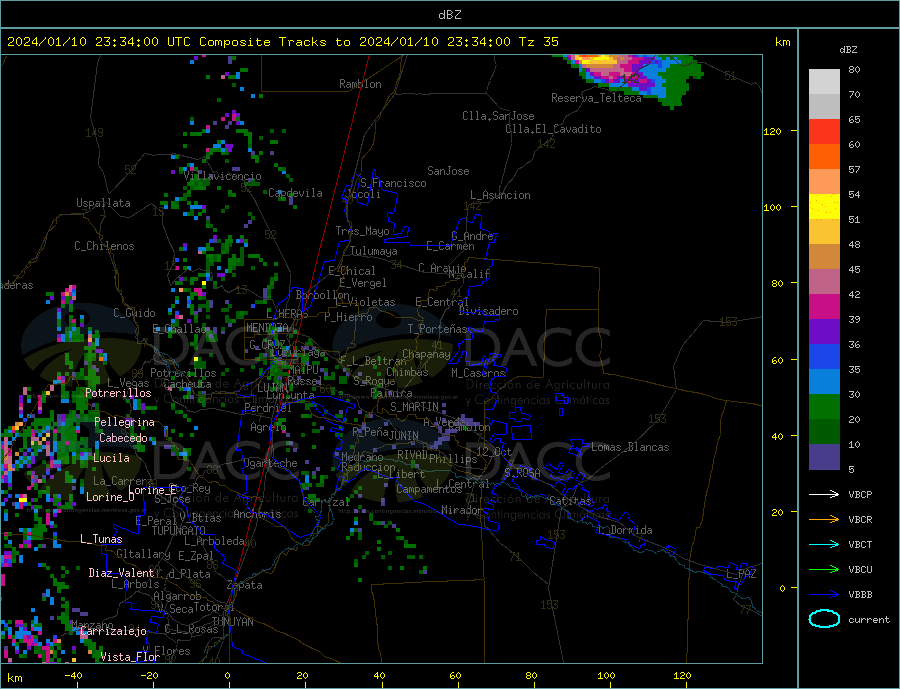Click the Mirador map label
The width and height of the screenshot is (900, 689).
(462, 510)
